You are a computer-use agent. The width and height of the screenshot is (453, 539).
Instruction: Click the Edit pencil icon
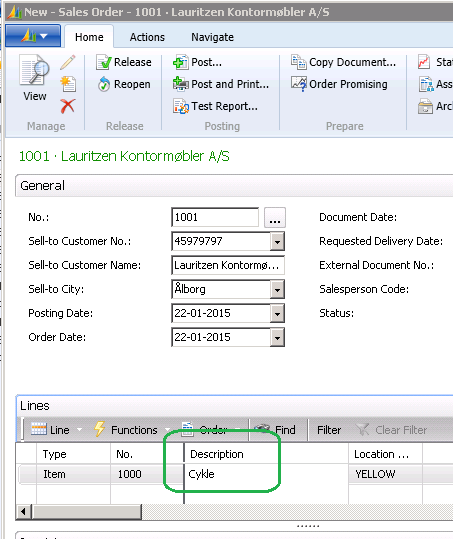(68, 63)
